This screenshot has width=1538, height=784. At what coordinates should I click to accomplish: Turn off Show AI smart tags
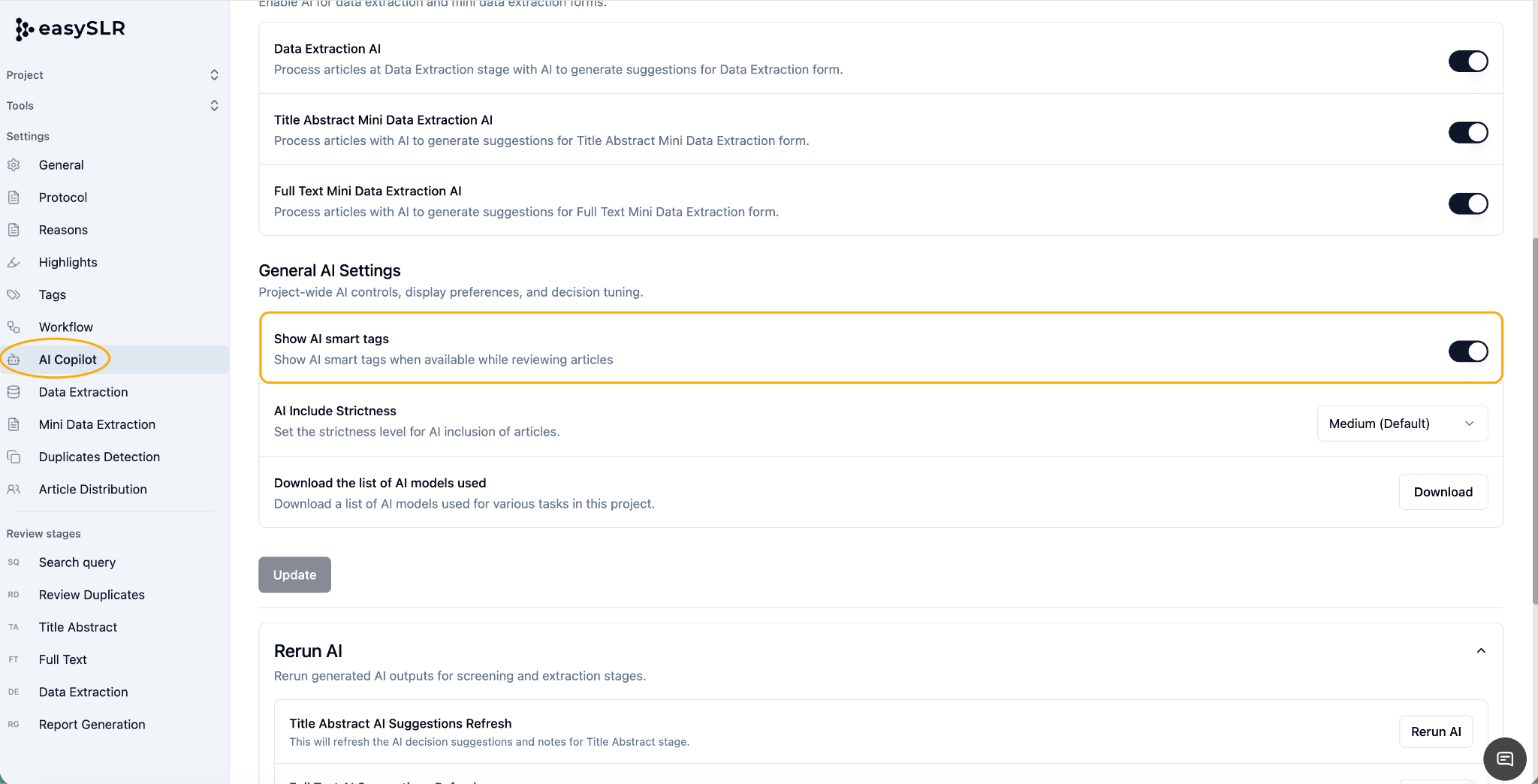tap(1467, 351)
